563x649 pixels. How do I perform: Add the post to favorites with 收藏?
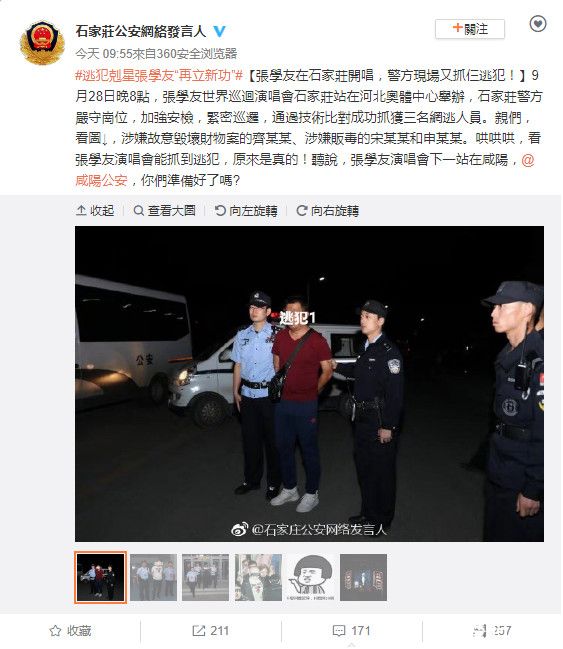[x=70, y=631]
